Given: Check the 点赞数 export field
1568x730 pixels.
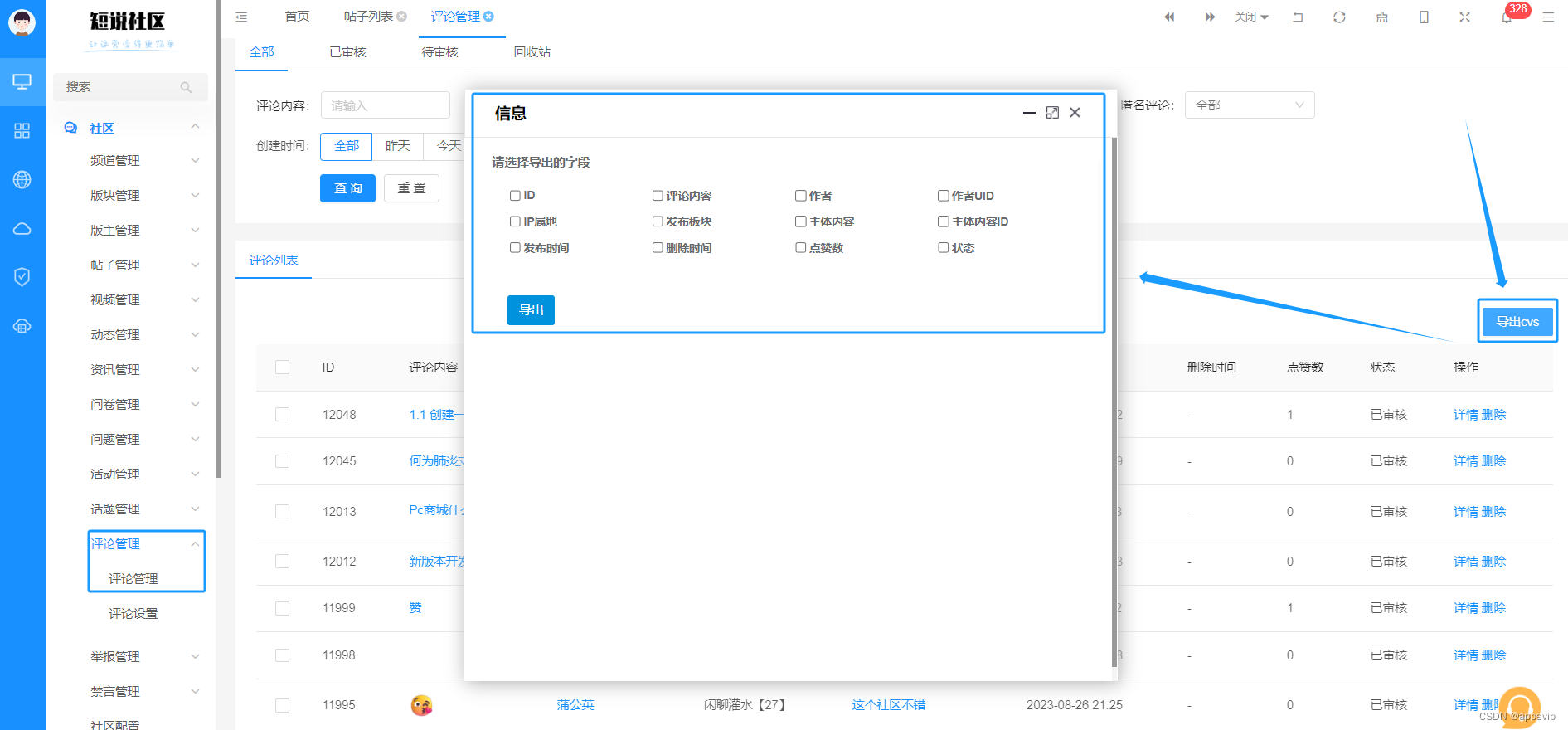Looking at the screenshot, I should (800, 247).
